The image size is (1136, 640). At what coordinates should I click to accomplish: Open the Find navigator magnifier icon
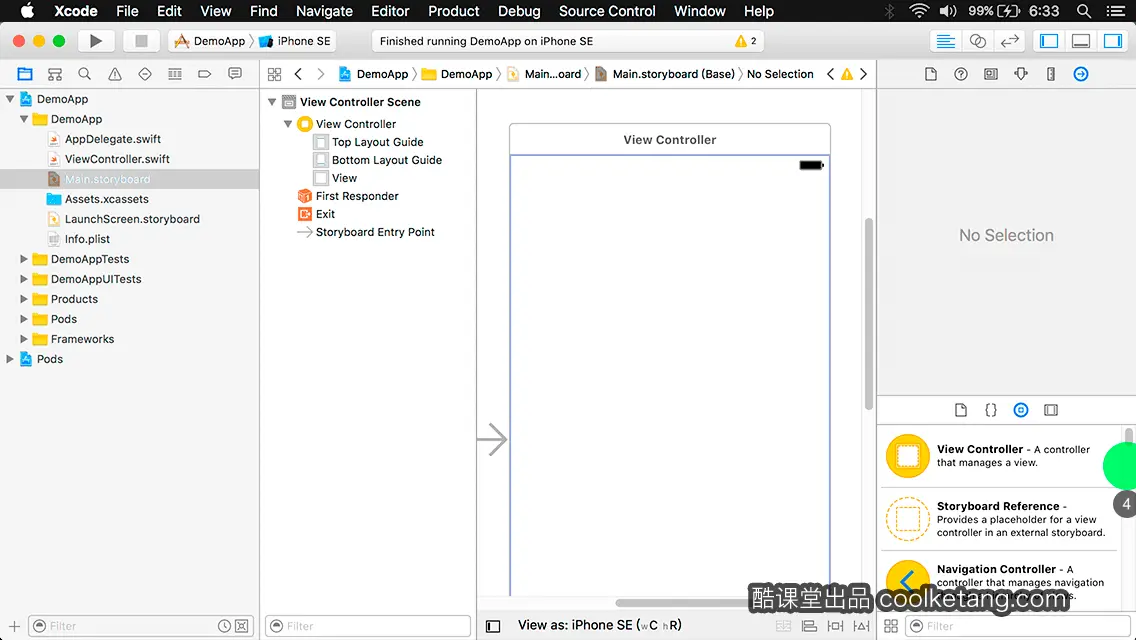pyautogui.click(x=85, y=74)
